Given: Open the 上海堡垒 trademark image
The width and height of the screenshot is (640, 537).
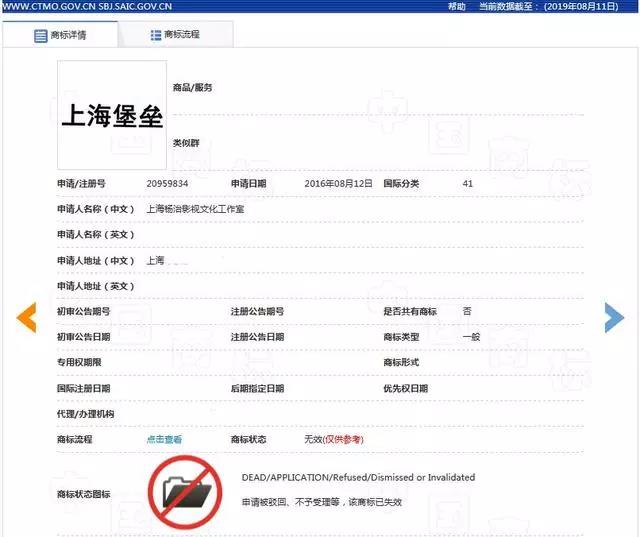Looking at the screenshot, I should coord(112,115).
